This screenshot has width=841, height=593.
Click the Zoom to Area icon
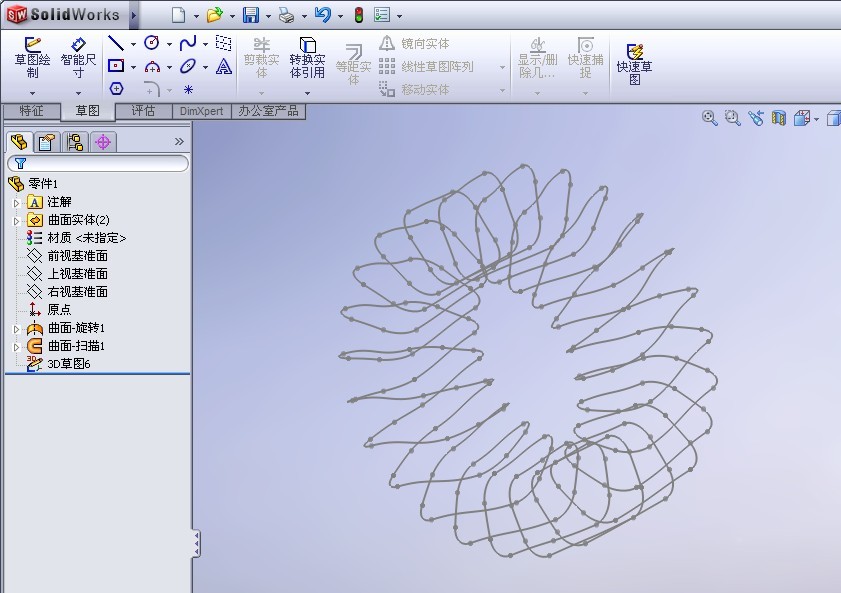[732, 118]
